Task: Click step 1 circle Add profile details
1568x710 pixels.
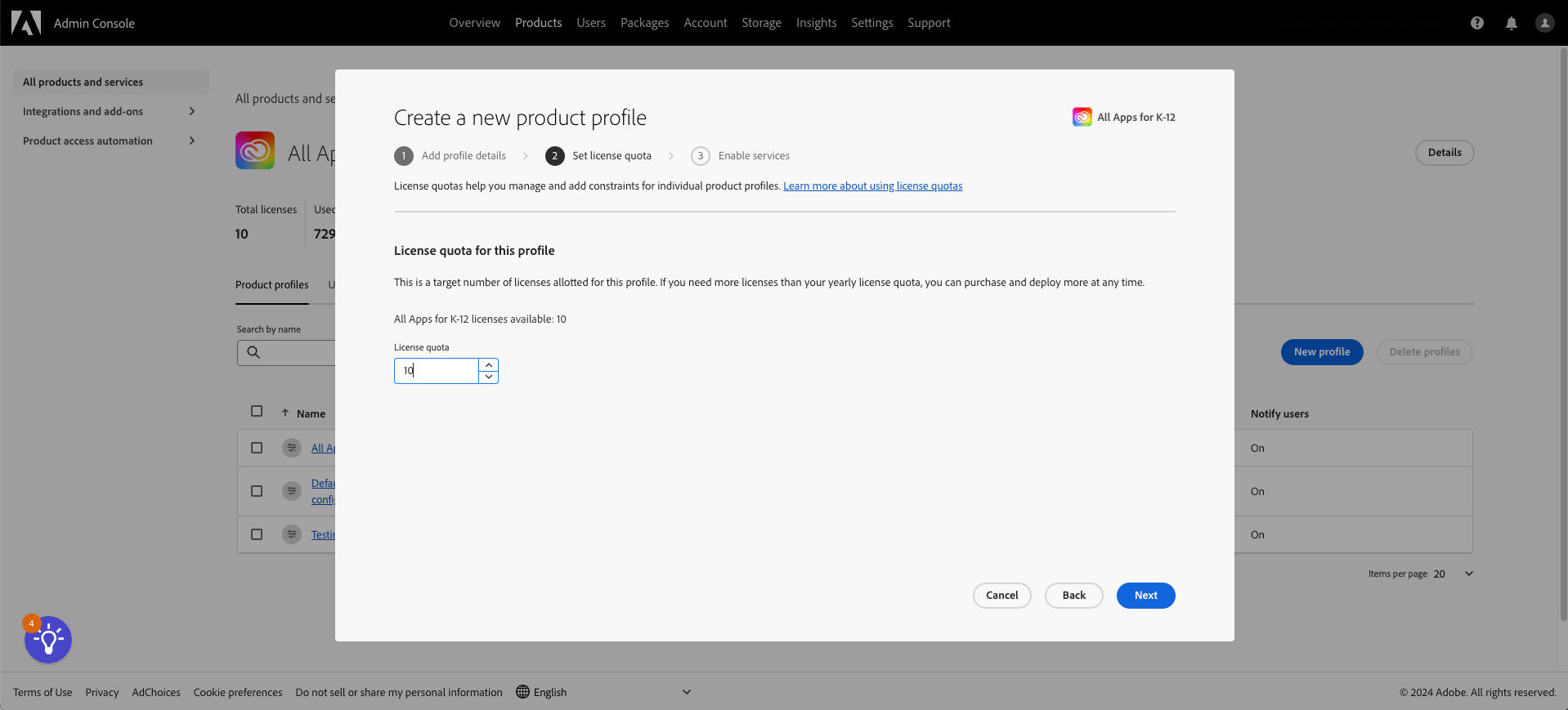Action: [404, 156]
